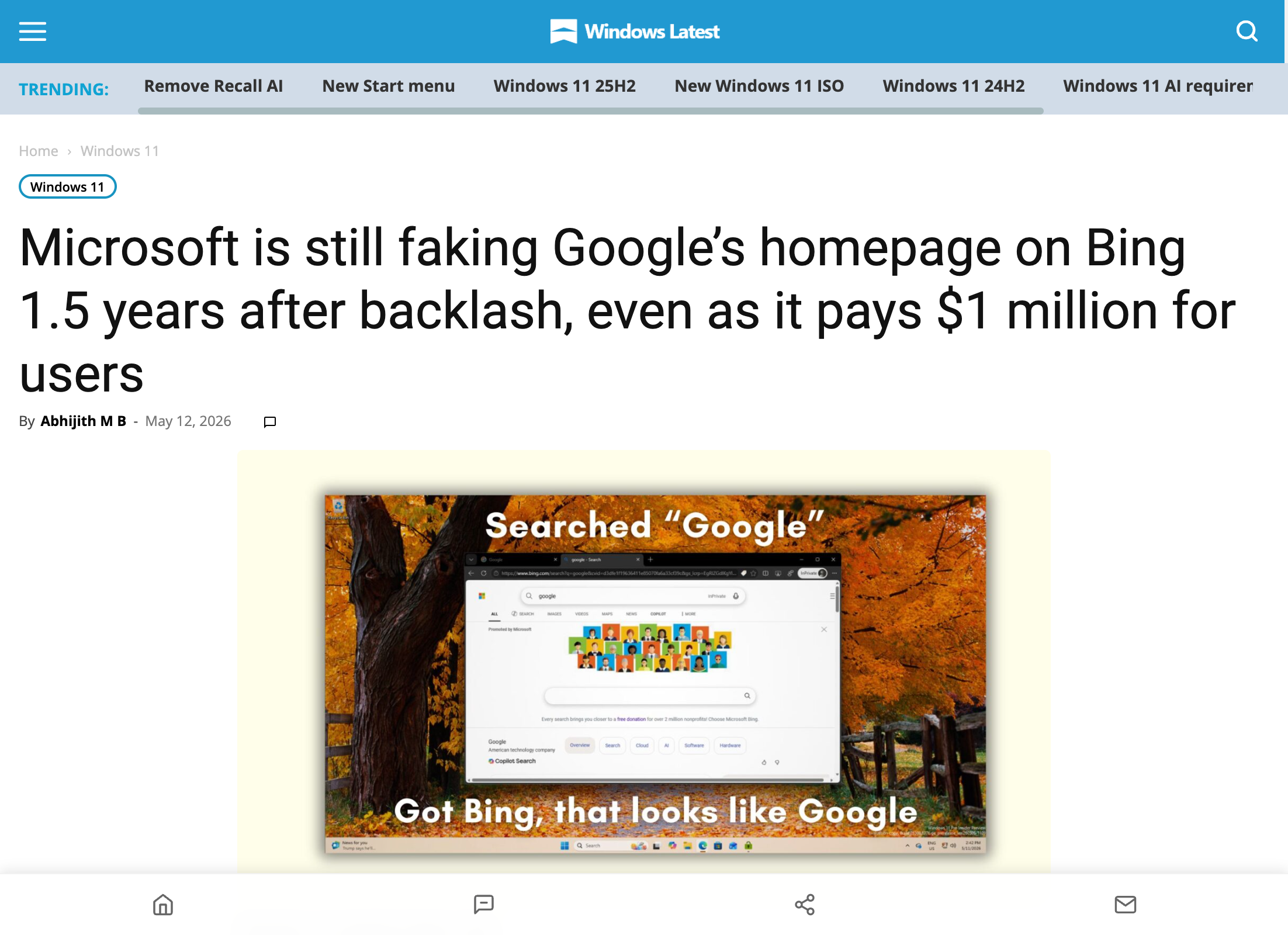Click the article headline text
1288x935 pixels.
[x=628, y=310]
